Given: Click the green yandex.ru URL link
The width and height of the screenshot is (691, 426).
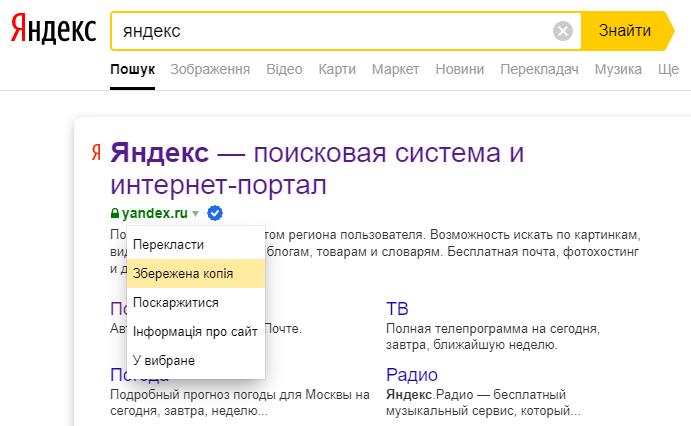Looking at the screenshot, I should pyautogui.click(x=155, y=213).
